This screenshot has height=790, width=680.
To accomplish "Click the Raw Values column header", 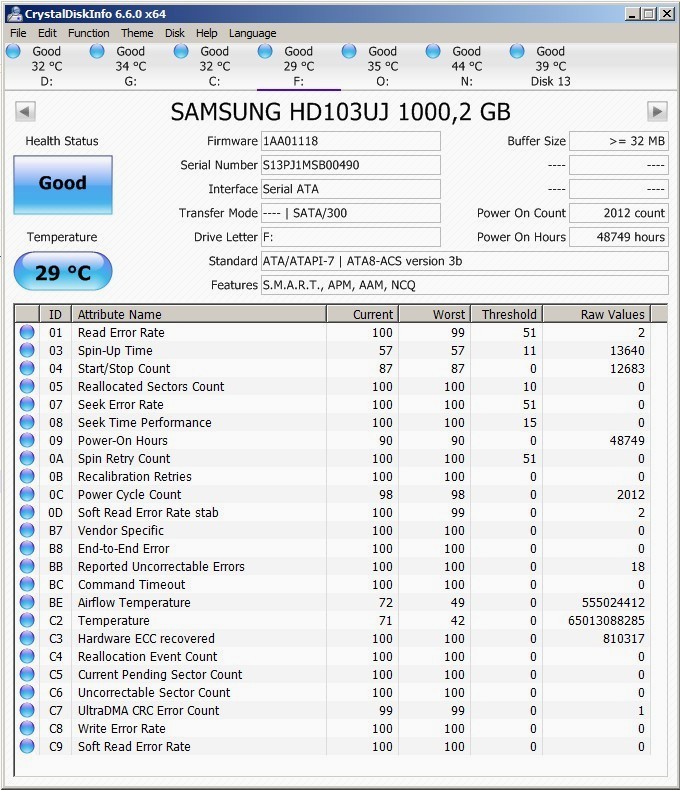I will pyautogui.click(x=597, y=314).
